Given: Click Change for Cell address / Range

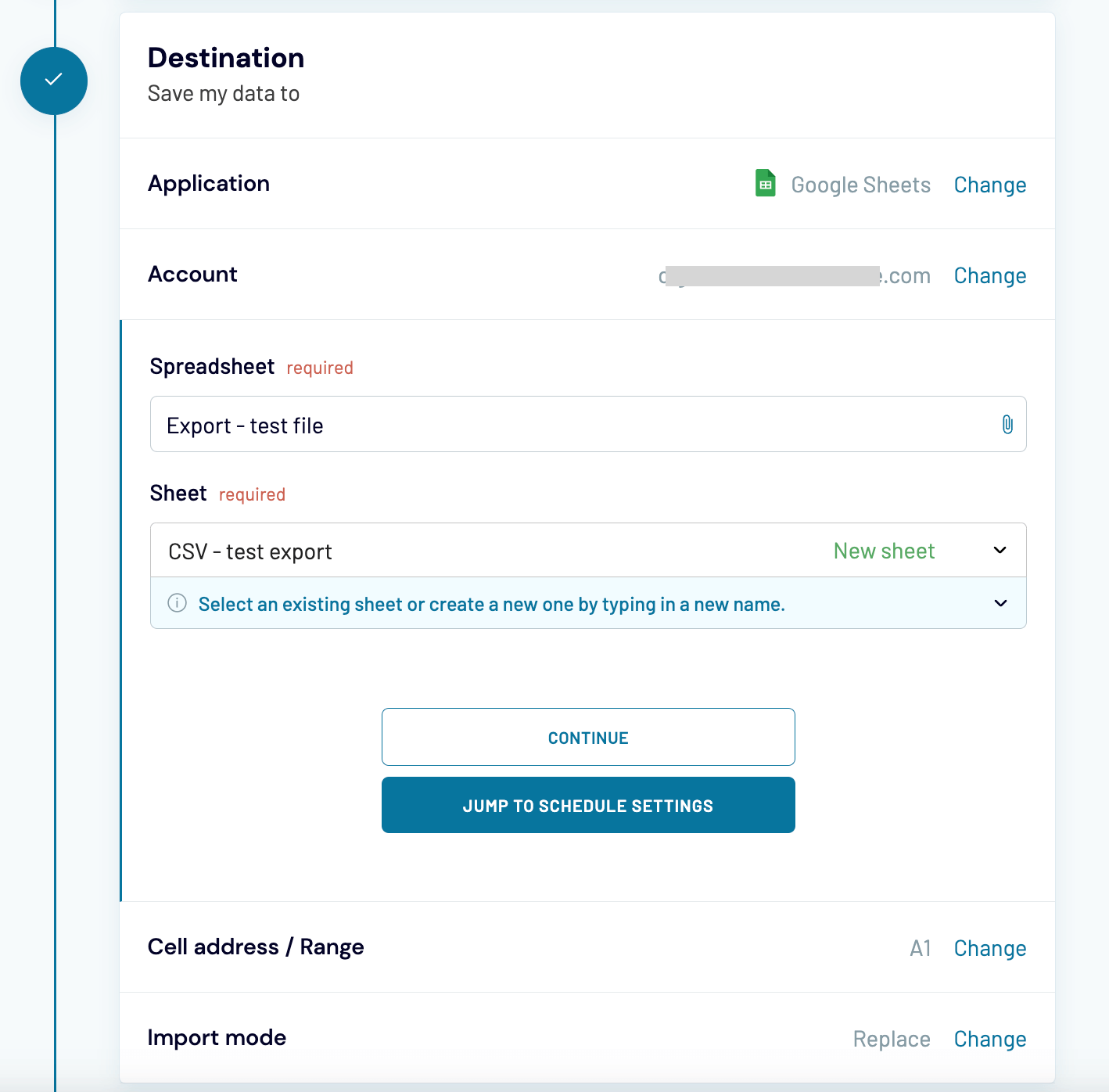Looking at the screenshot, I should coord(989,947).
